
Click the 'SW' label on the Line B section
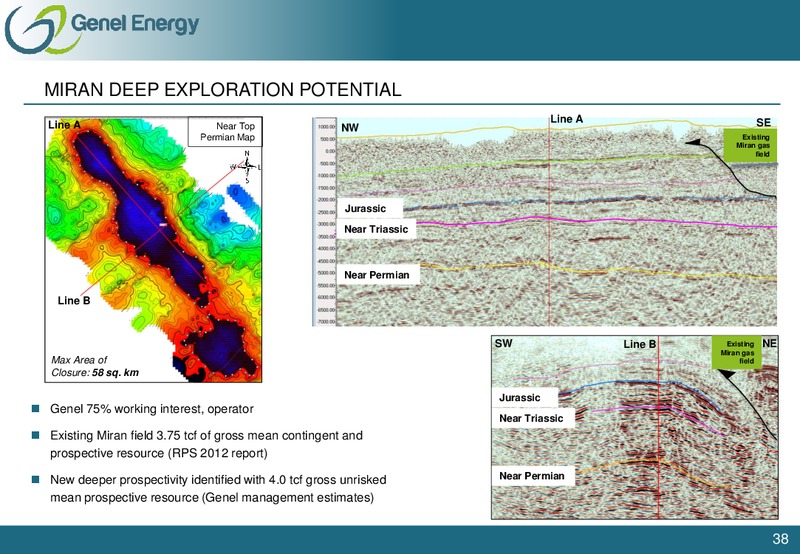click(x=503, y=343)
